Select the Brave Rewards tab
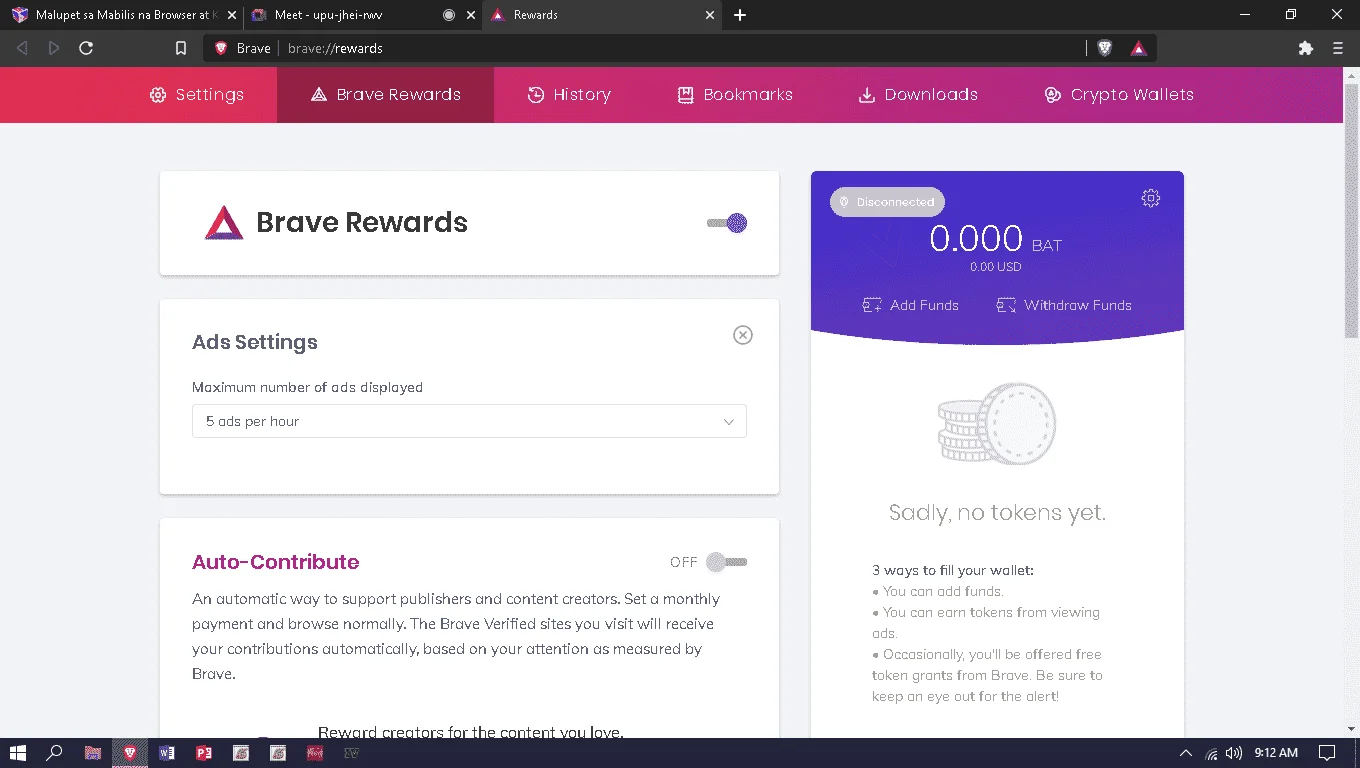This screenshot has height=768, width=1360. click(385, 95)
